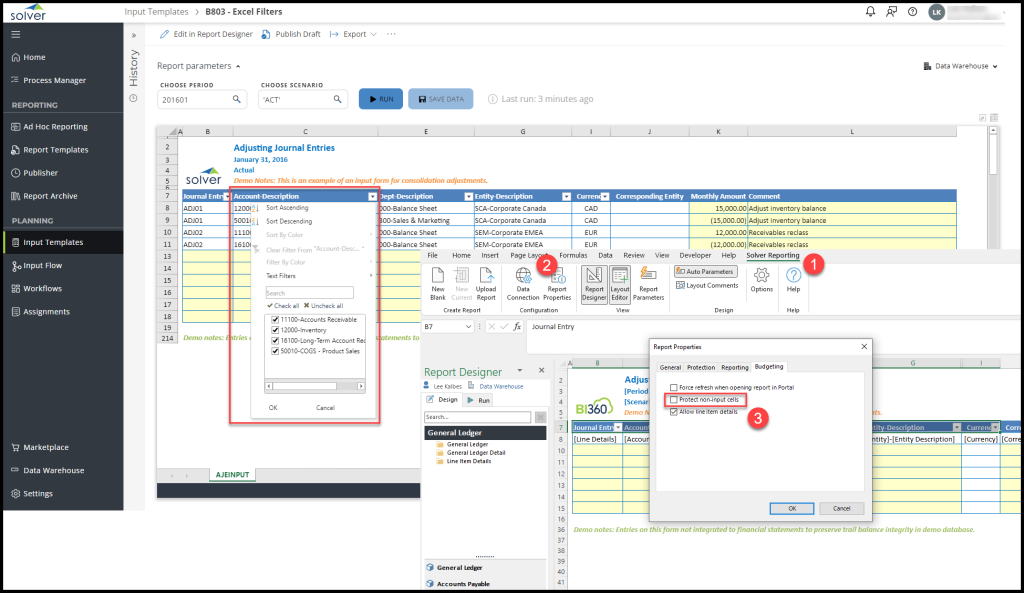The image size is (1024, 593).
Task: Open Journal Entry column filter dropdown
Action: click(x=227, y=197)
